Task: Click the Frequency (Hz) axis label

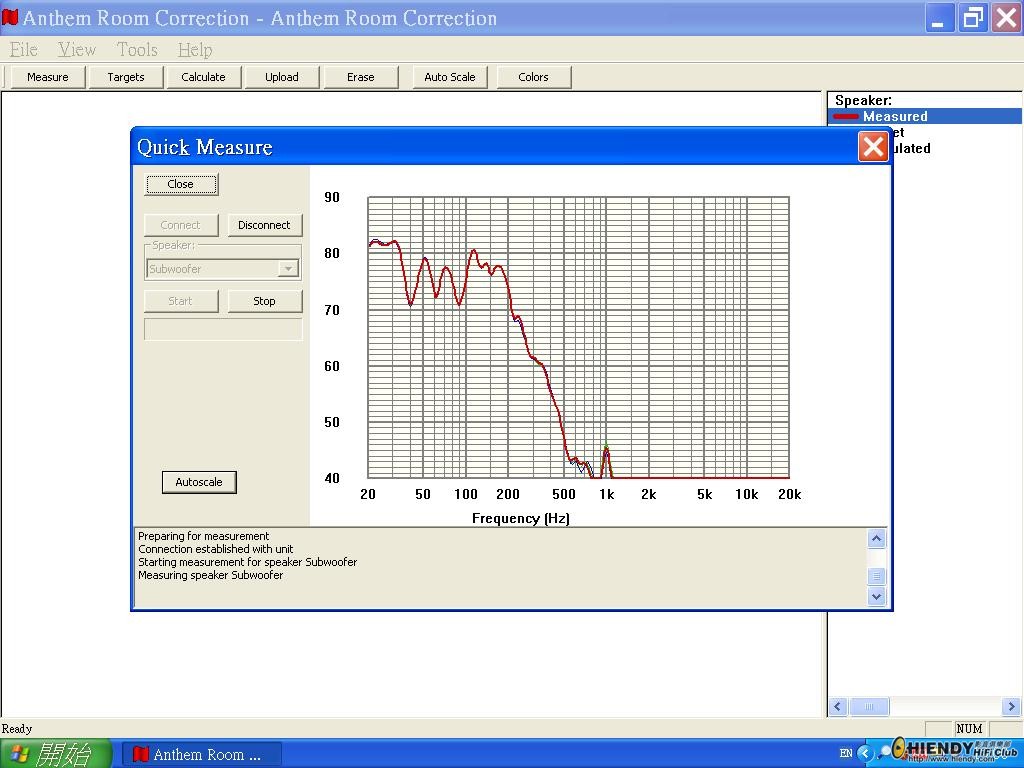Action: (520, 519)
